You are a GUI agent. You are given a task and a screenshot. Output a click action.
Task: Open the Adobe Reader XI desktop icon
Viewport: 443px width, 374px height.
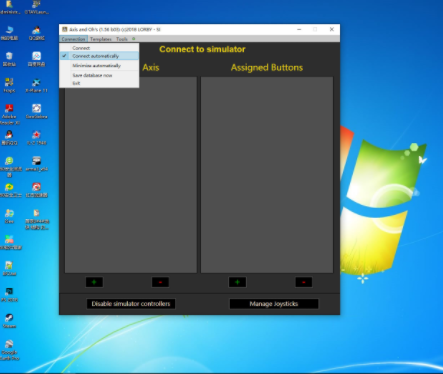click(x=9, y=114)
